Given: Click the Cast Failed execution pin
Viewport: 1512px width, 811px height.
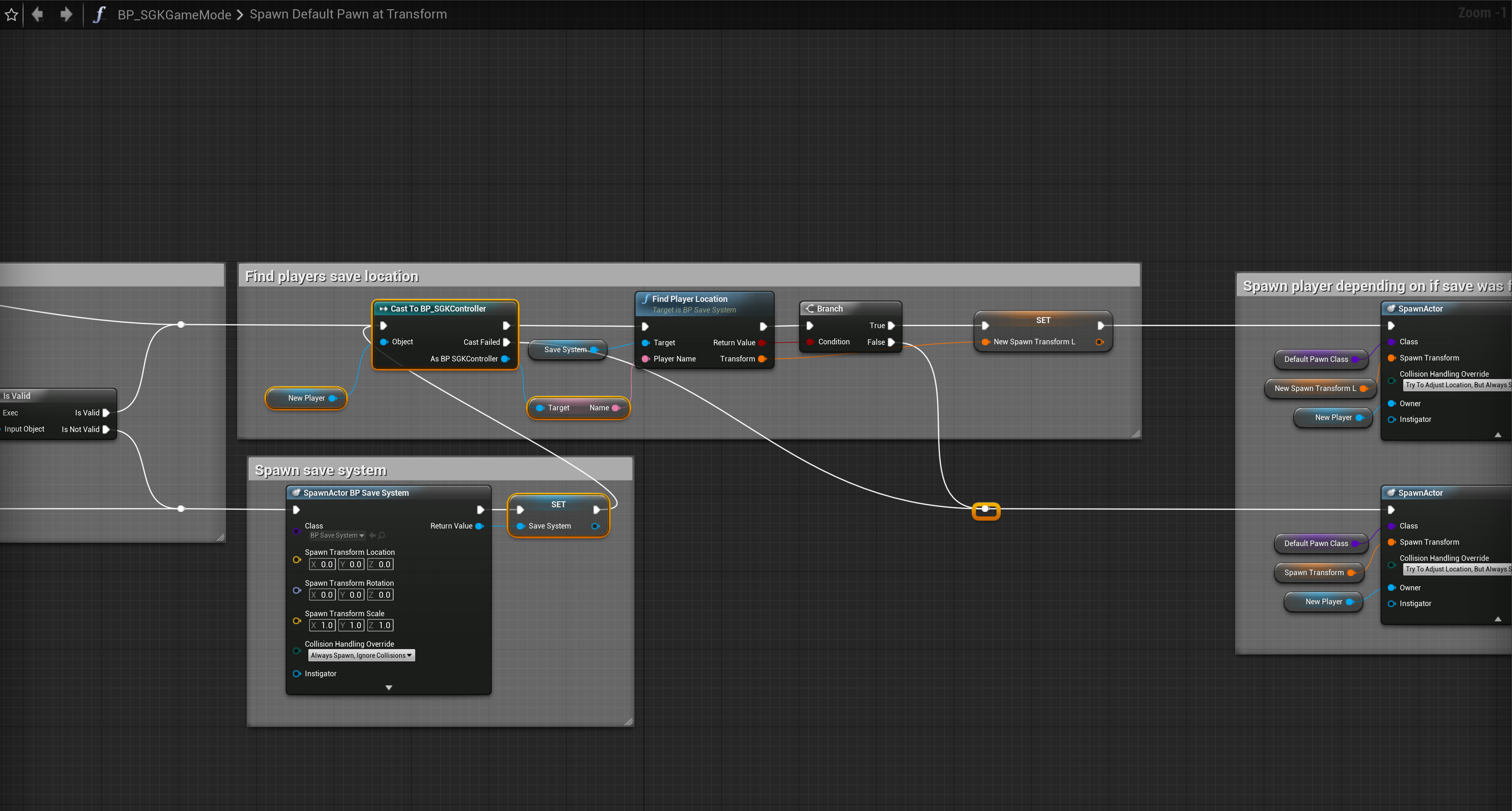Looking at the screenshot, I should [507, 342].
